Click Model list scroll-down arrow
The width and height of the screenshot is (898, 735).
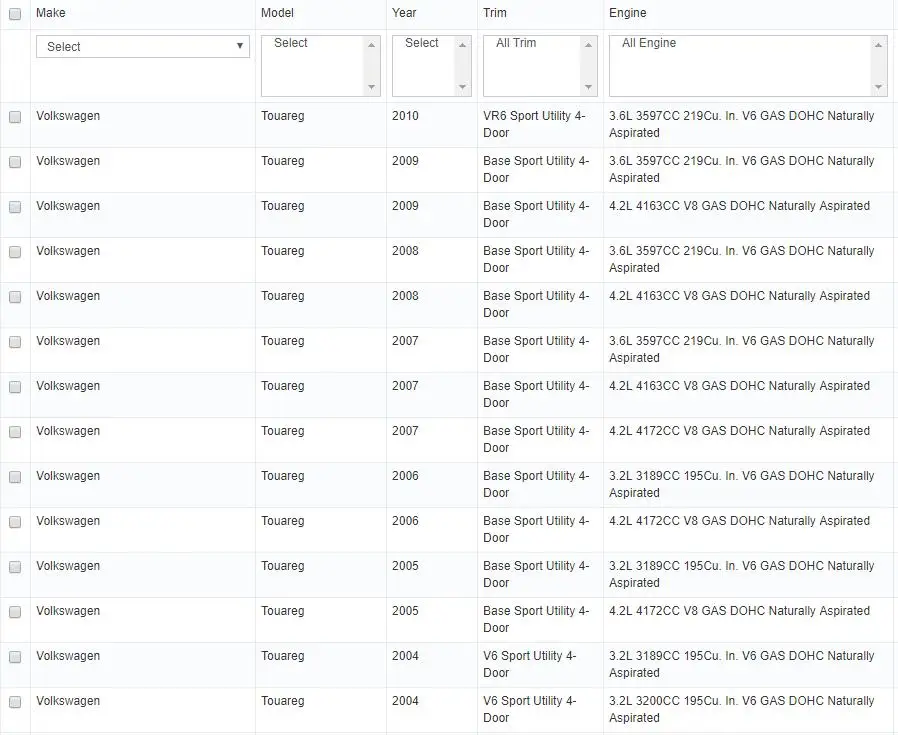coord(372,87)
